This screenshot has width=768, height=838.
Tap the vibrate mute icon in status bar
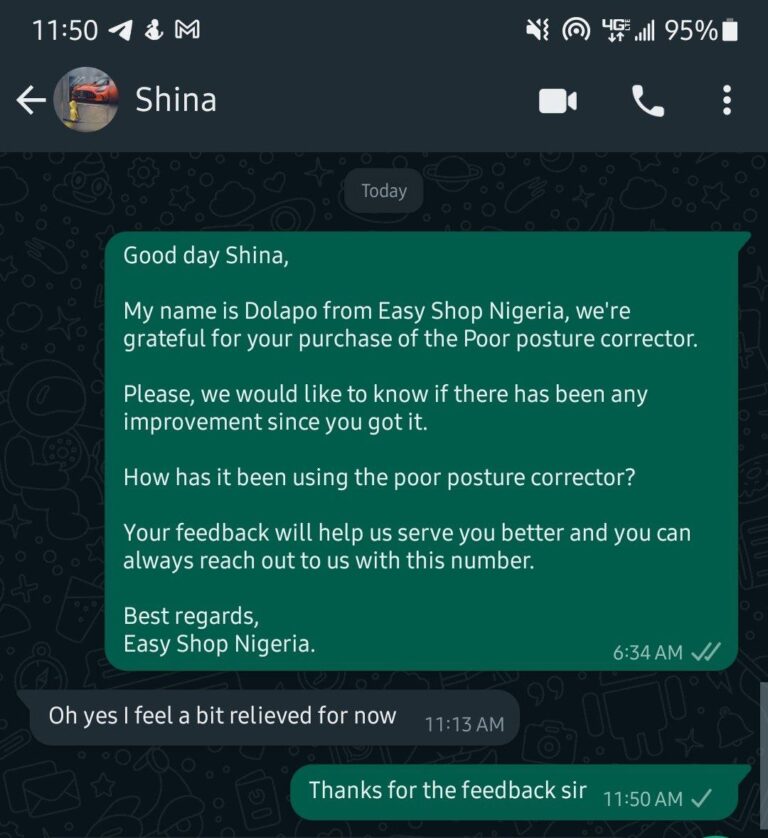point(537,30)
